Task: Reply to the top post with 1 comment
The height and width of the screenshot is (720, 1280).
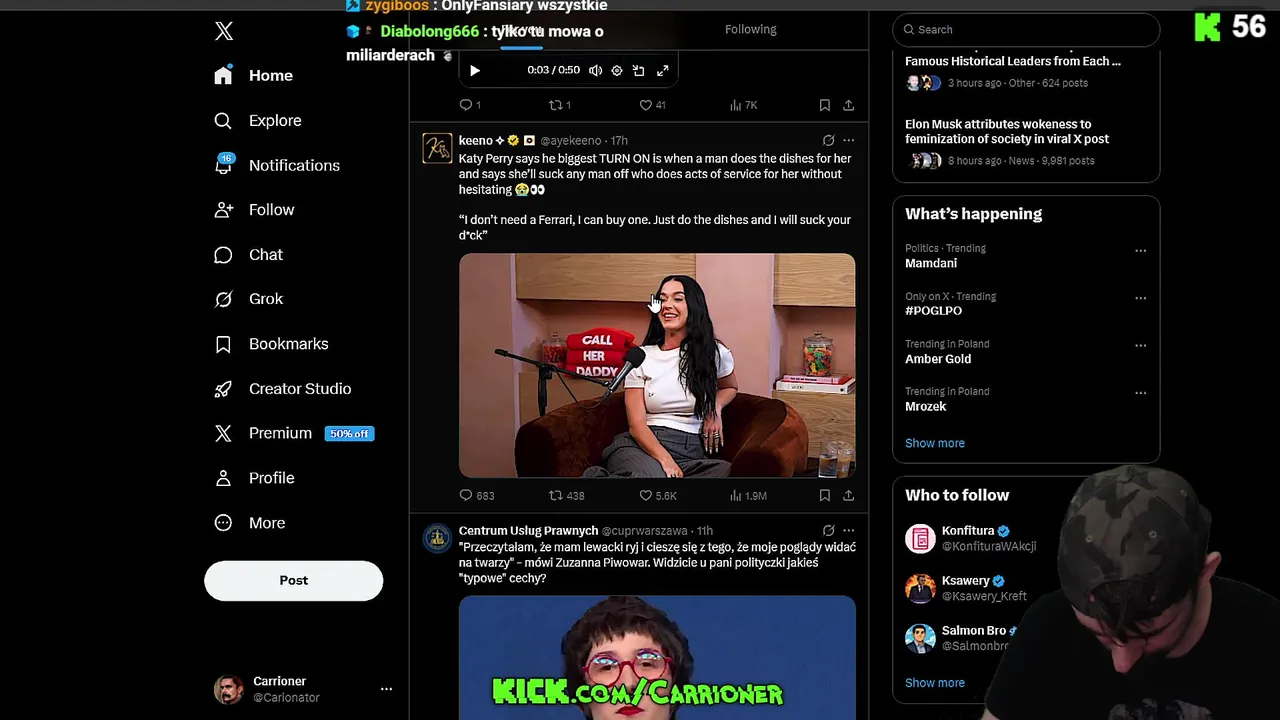Action: coord(469,105)
